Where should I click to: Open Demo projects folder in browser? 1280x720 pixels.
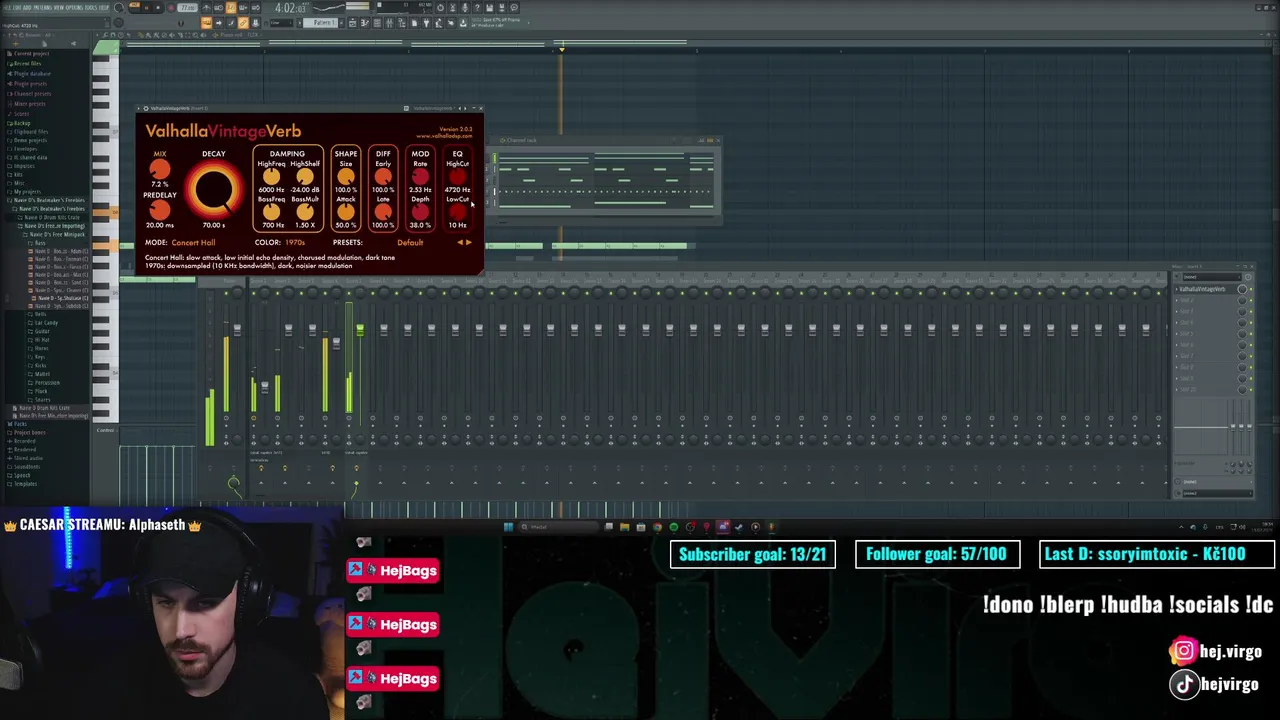[x=30, y=140]
